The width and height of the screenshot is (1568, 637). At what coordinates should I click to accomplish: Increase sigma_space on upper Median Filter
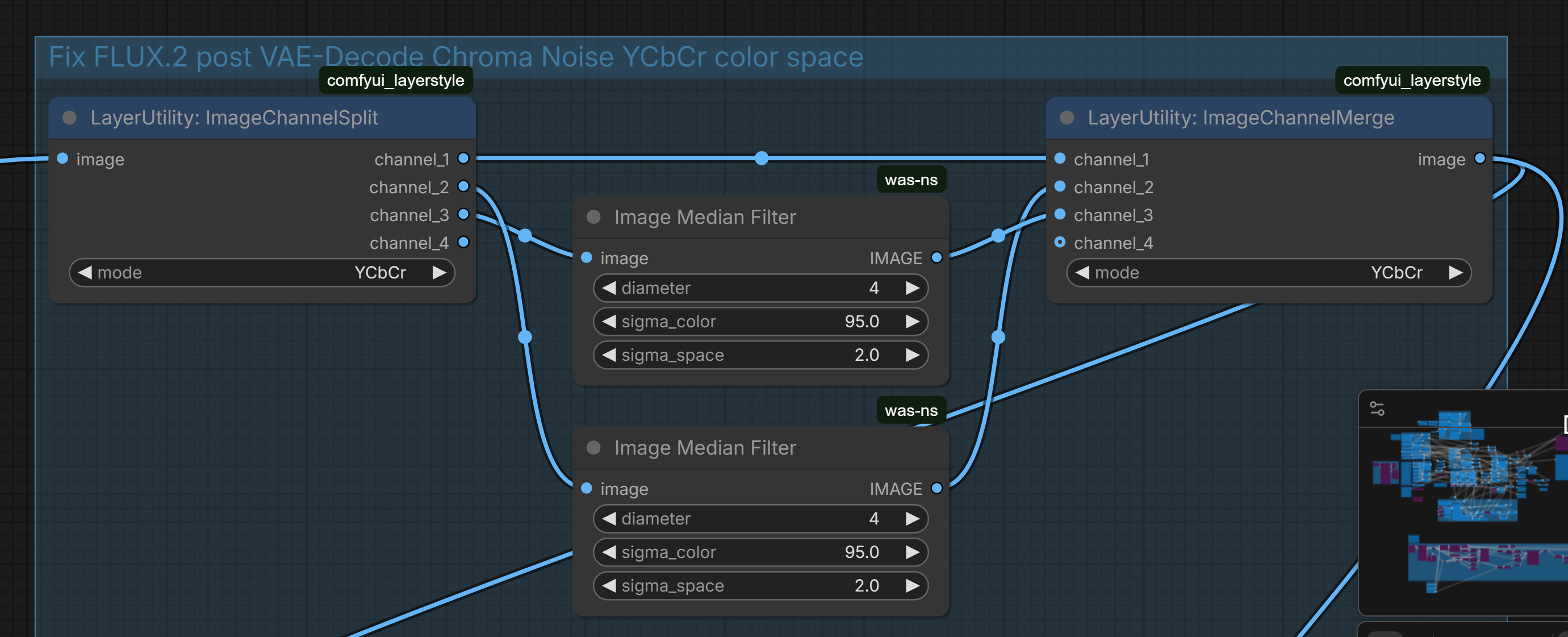point(913,355)
